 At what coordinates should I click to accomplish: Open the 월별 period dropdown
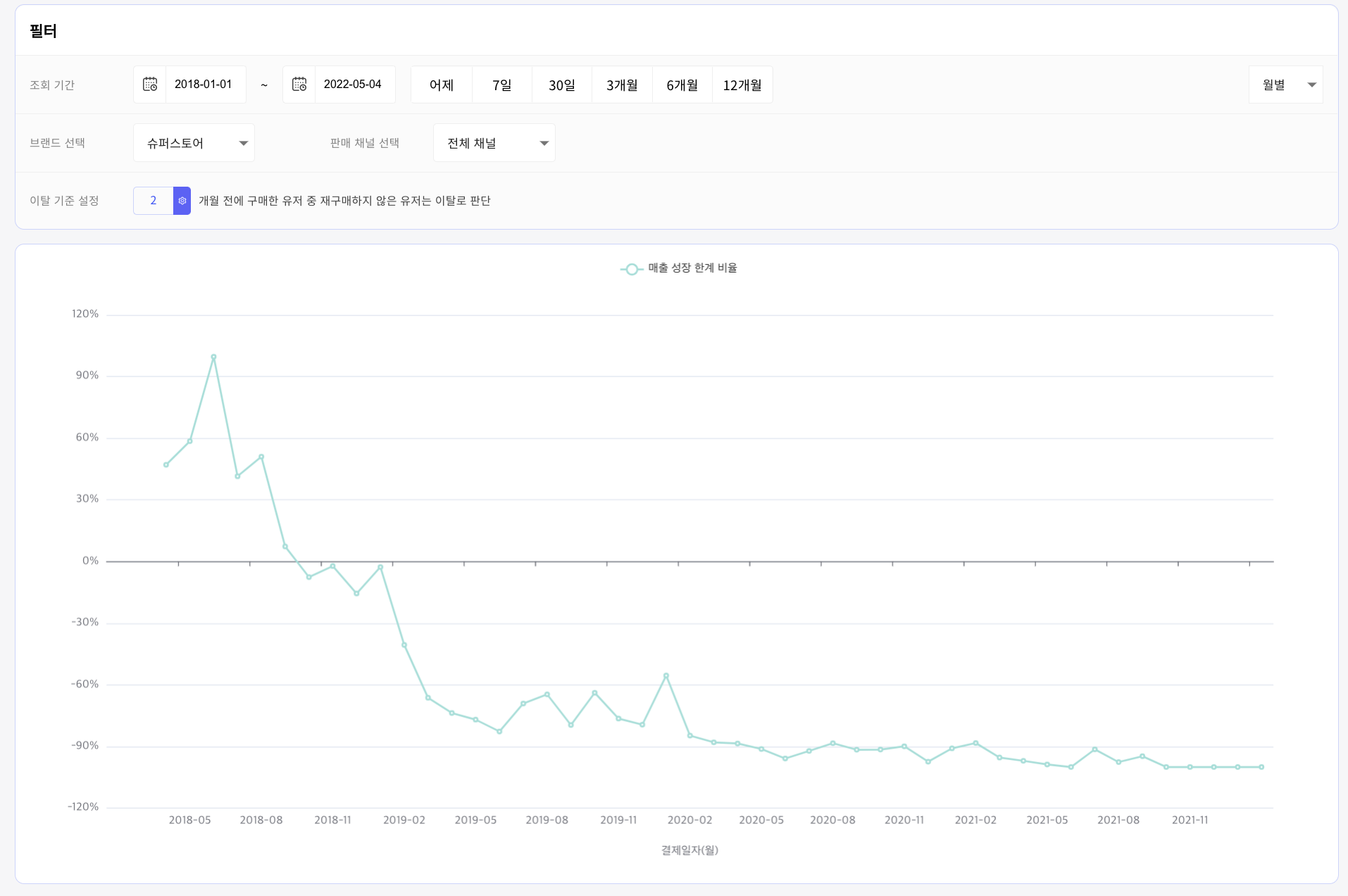point(1285,85)
